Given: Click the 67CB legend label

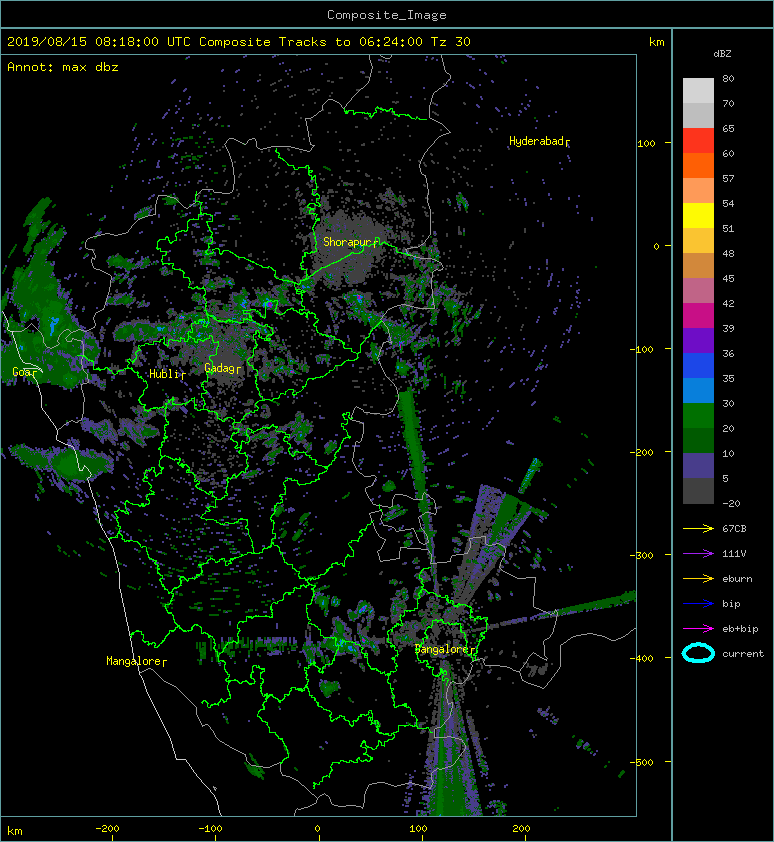Looking at the screenshot, I should click(x=734, y=528).
